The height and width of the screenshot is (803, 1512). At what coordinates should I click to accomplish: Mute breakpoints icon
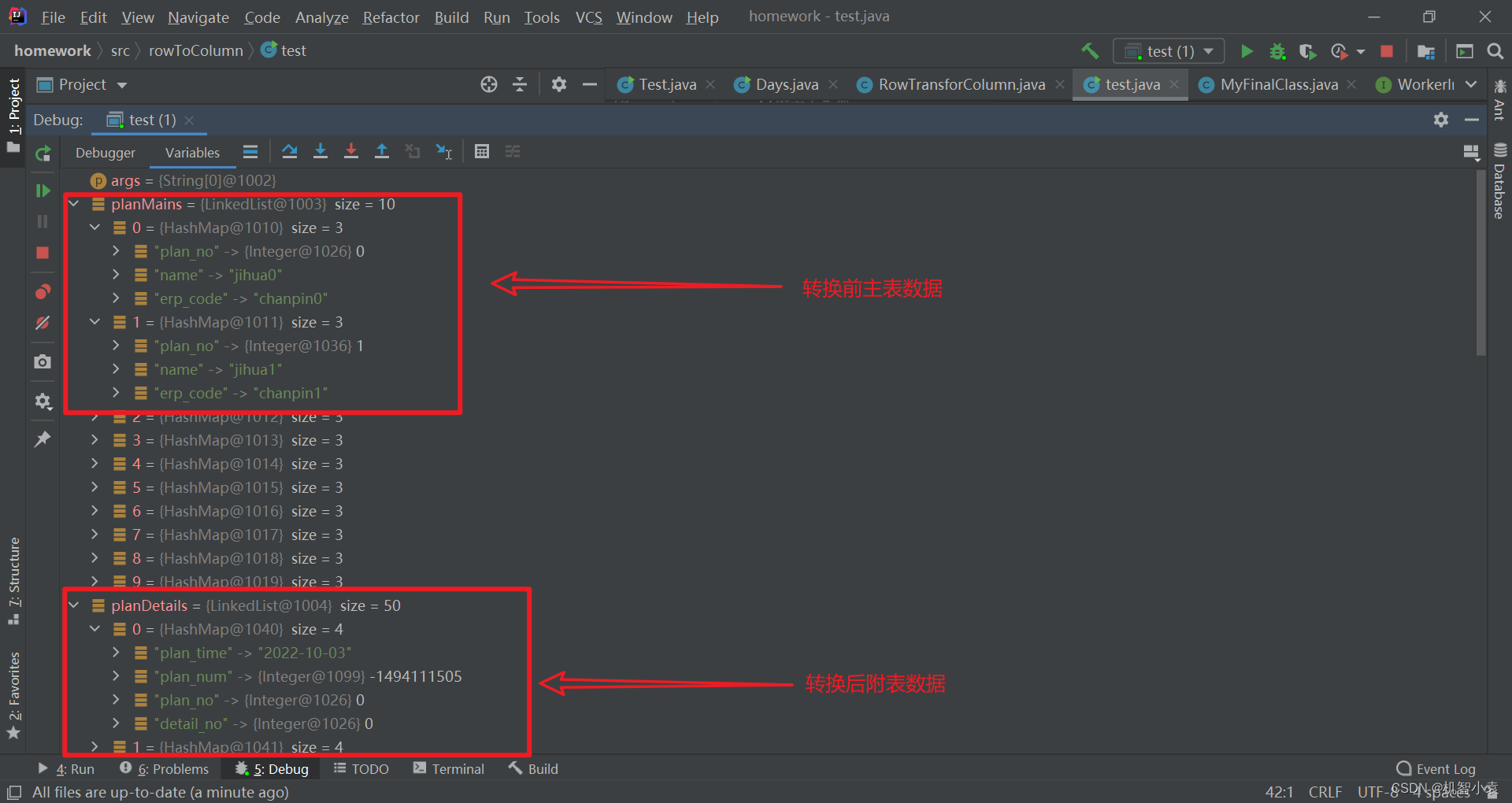coord(43,323)
